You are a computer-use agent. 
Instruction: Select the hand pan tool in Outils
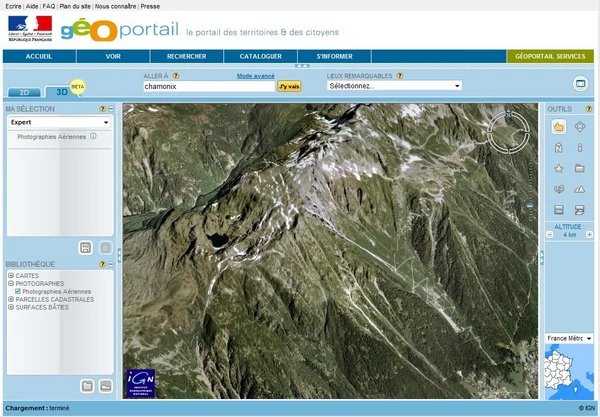pos(559,127)
